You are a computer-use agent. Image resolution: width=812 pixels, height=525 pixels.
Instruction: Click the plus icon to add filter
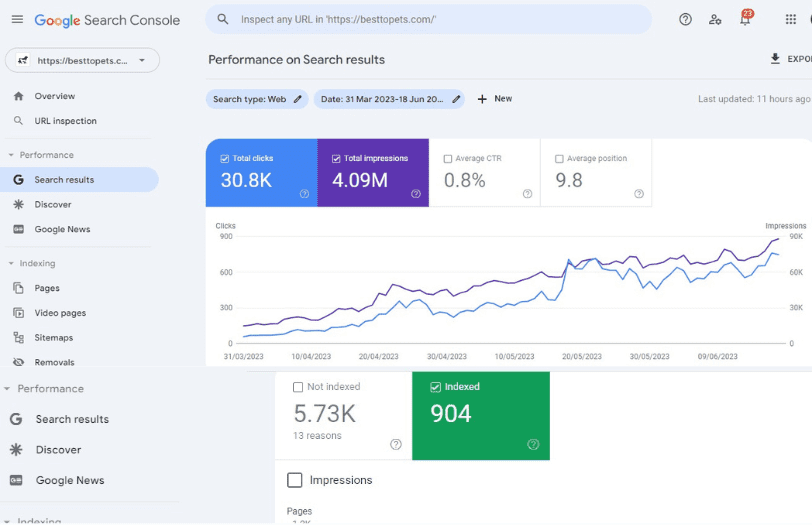click(482, 99)
